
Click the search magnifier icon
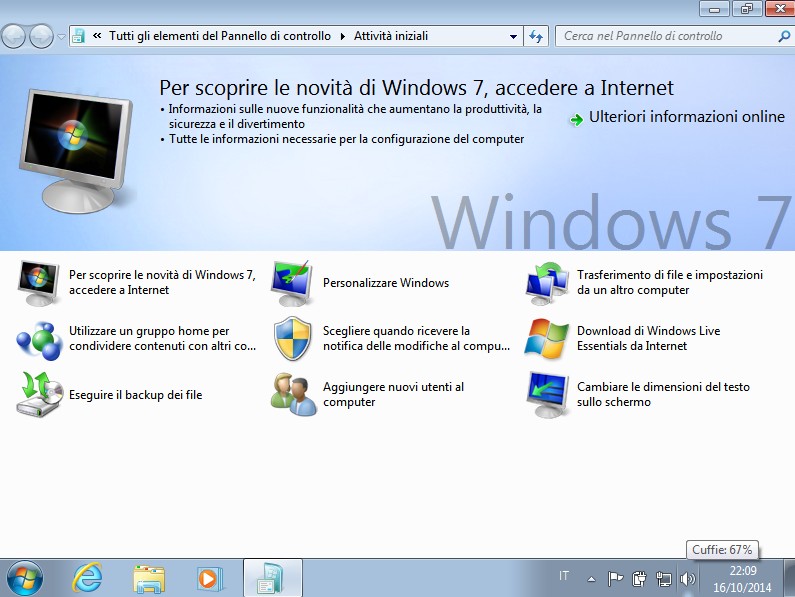pyautogui.click(x=783, y=36)
